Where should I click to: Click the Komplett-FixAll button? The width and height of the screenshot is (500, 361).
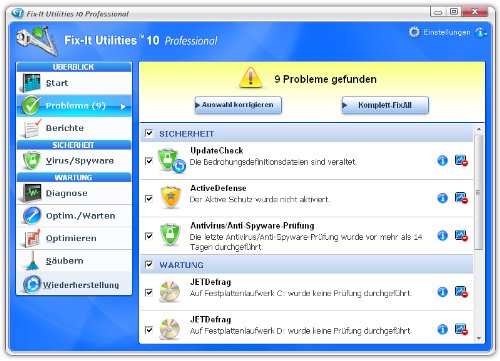coord(385,105)
